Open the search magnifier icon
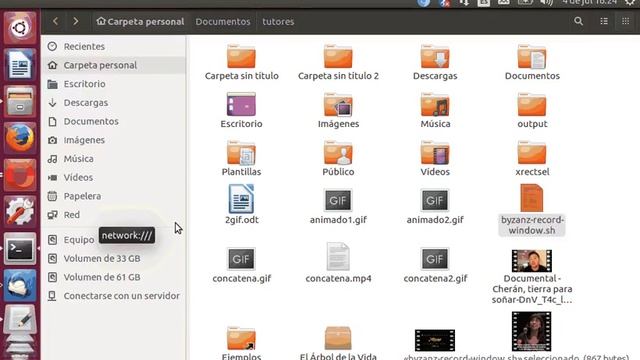The height and width of the screenshot is (360, 640). [x=578, y=21]
